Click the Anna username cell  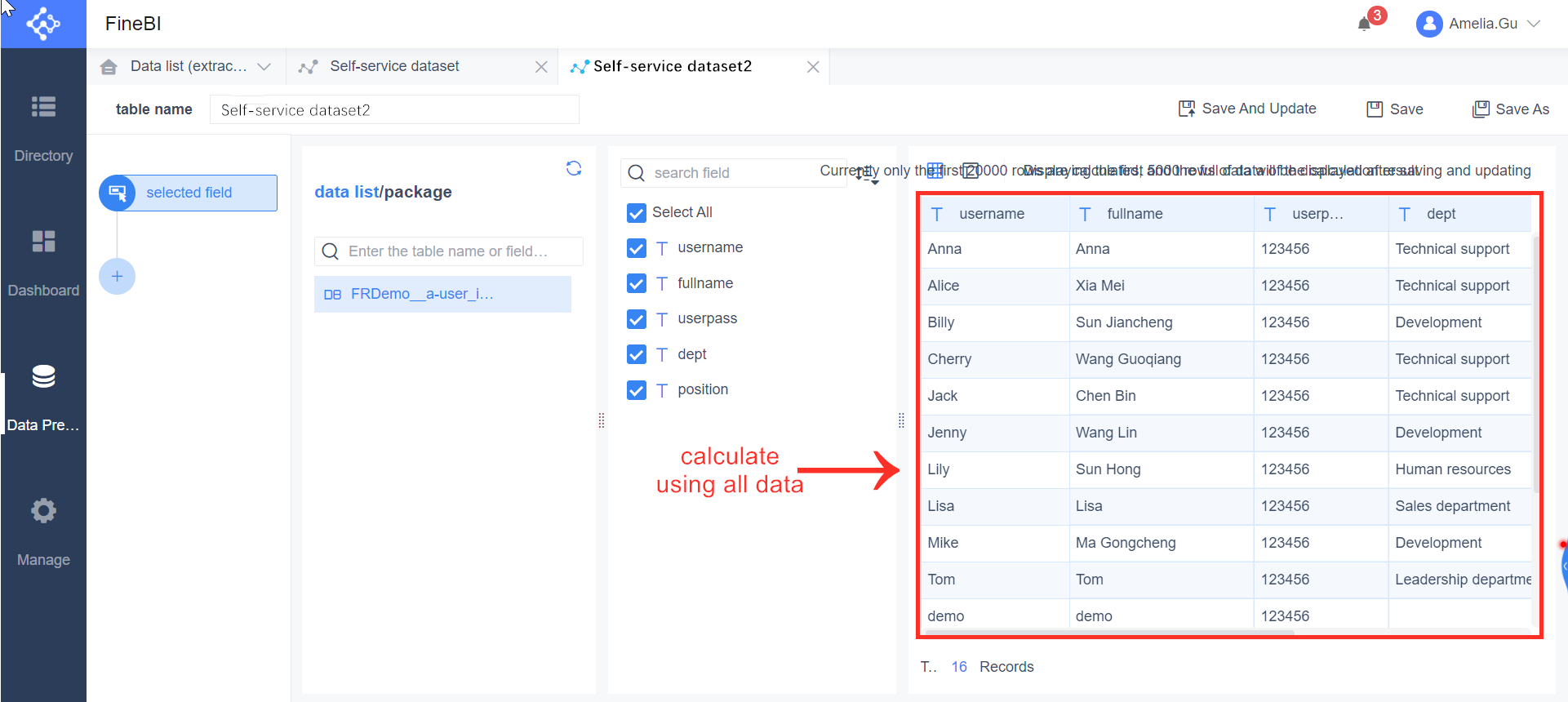[995, 249]
